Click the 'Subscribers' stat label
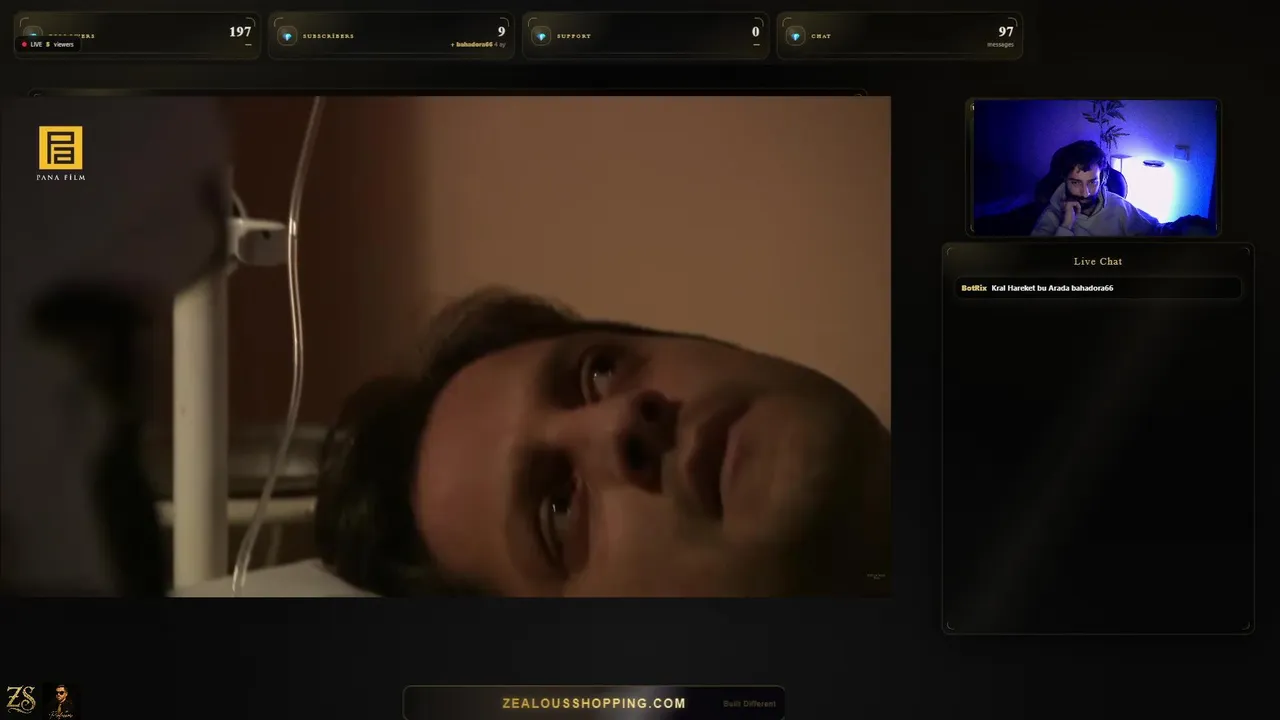This screenshot has height=720, width=1280. [328, 36]
